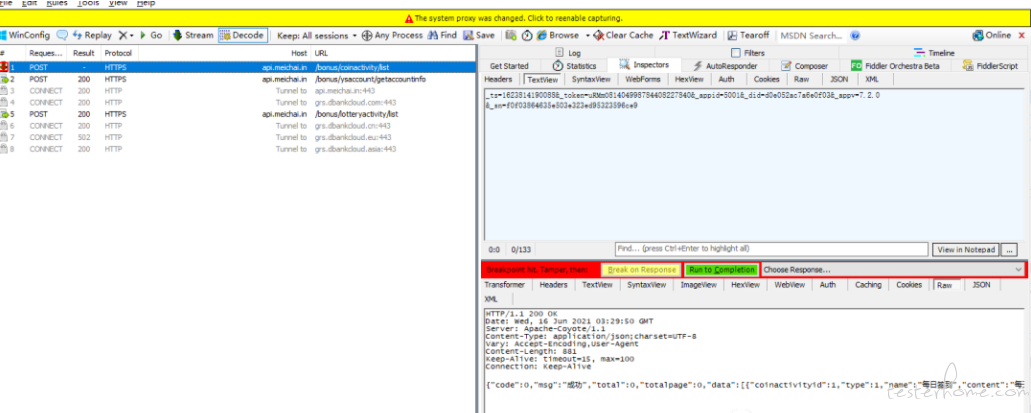The image size is (1031, 413).
Task: Click View in Notepad button
Action: [x=965, y=250]
